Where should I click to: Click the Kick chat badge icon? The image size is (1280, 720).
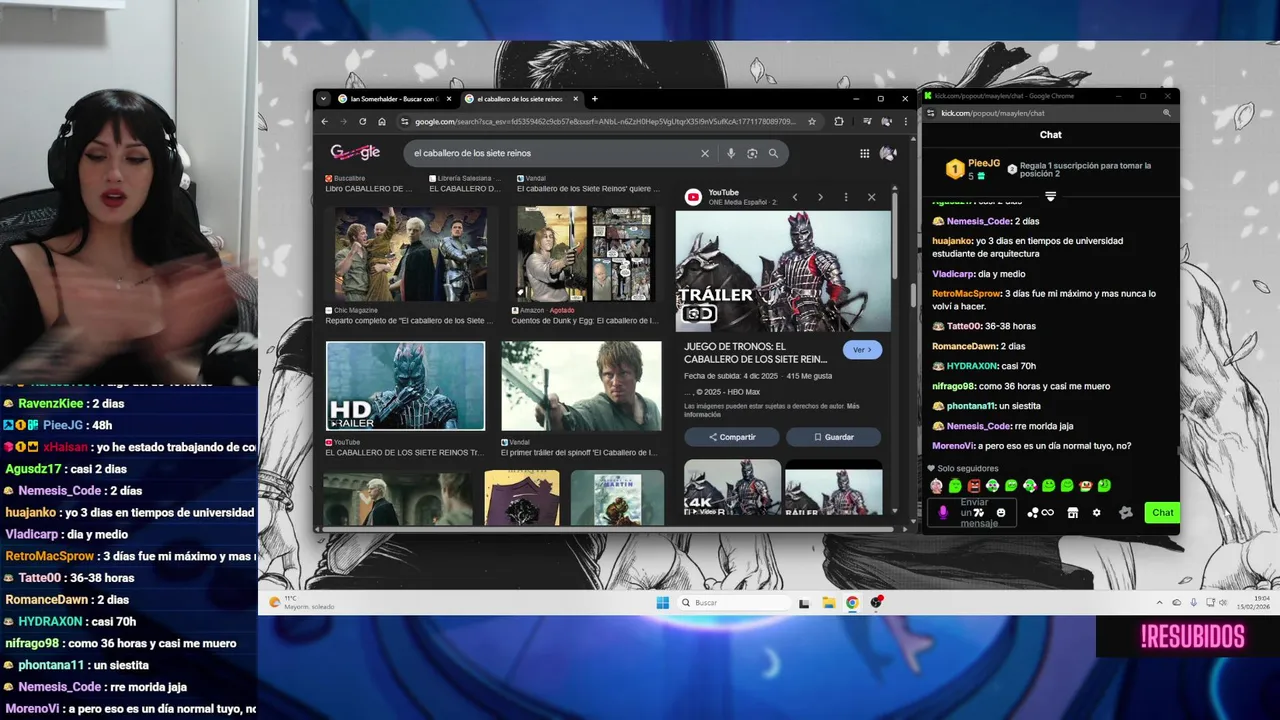[x=1126, y=512]
